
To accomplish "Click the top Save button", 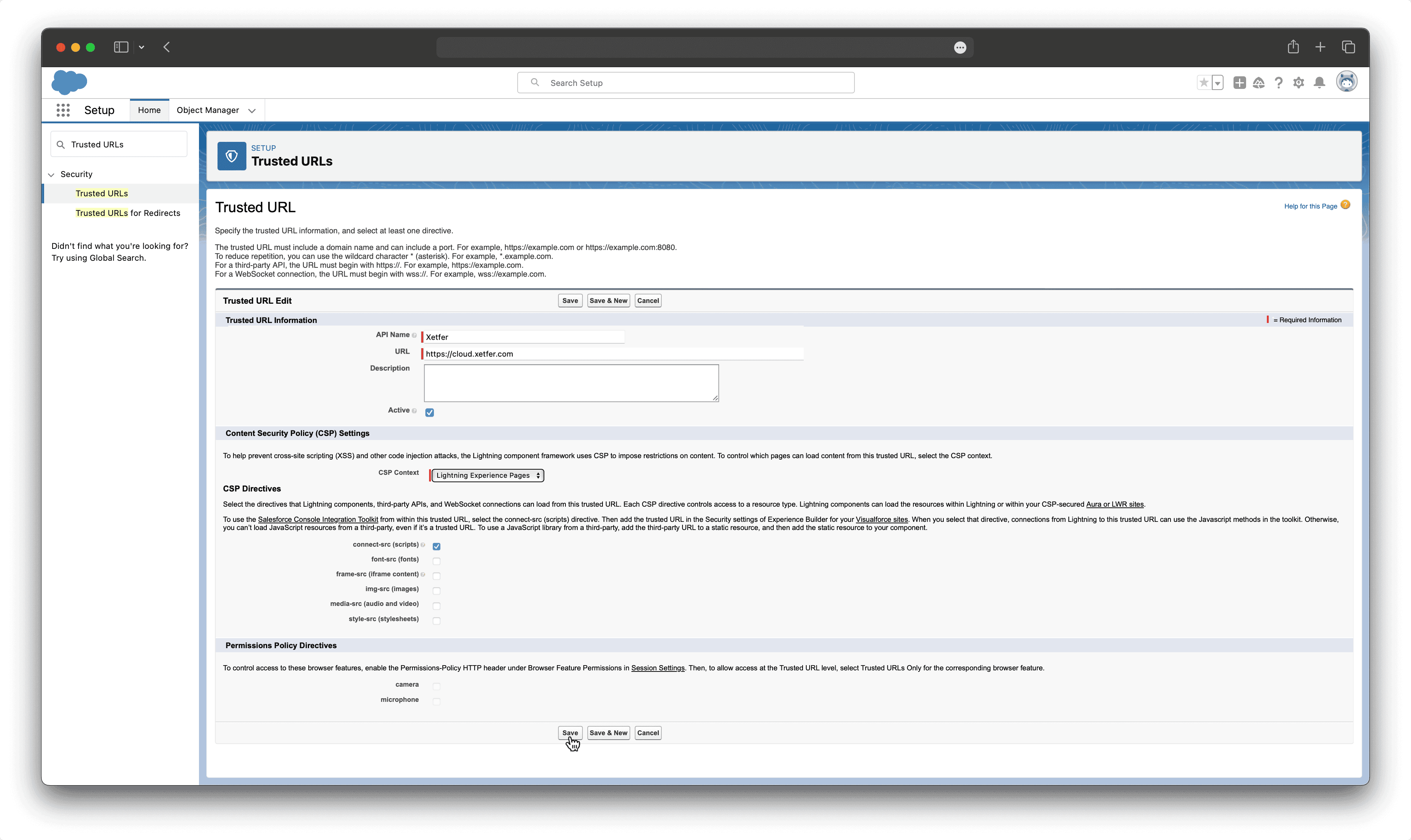I will click(570, 301).
